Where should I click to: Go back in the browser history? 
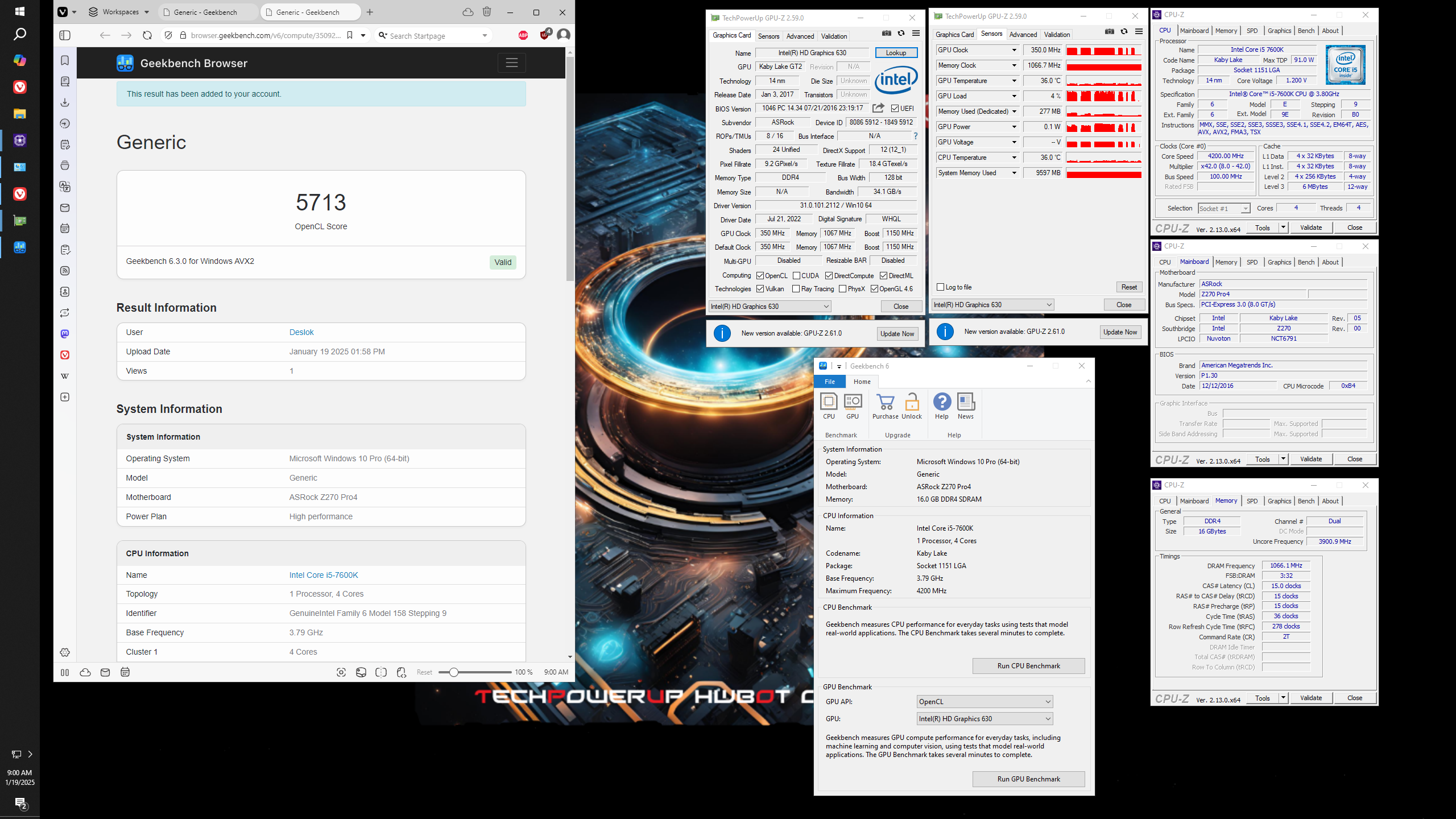[105, 35]
